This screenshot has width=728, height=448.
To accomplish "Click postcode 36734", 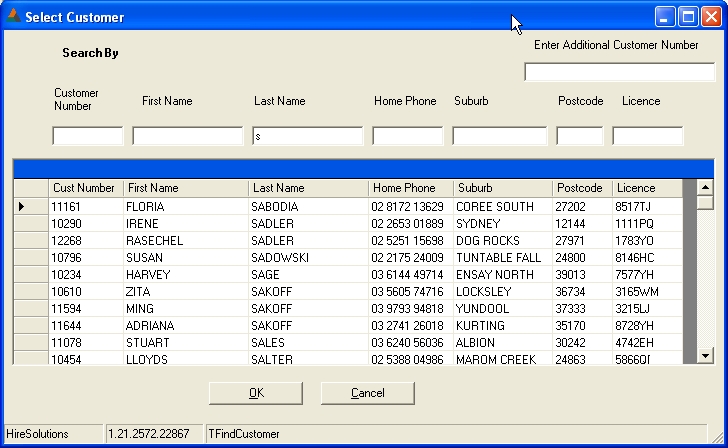I will (x=570, y=292).
